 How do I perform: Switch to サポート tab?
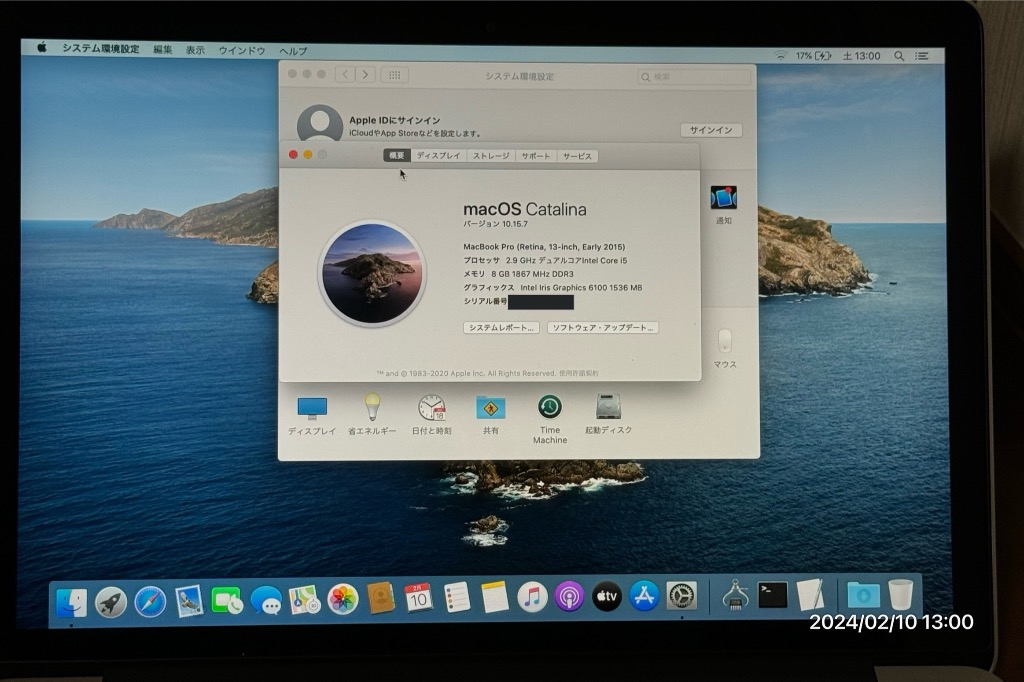536,156
